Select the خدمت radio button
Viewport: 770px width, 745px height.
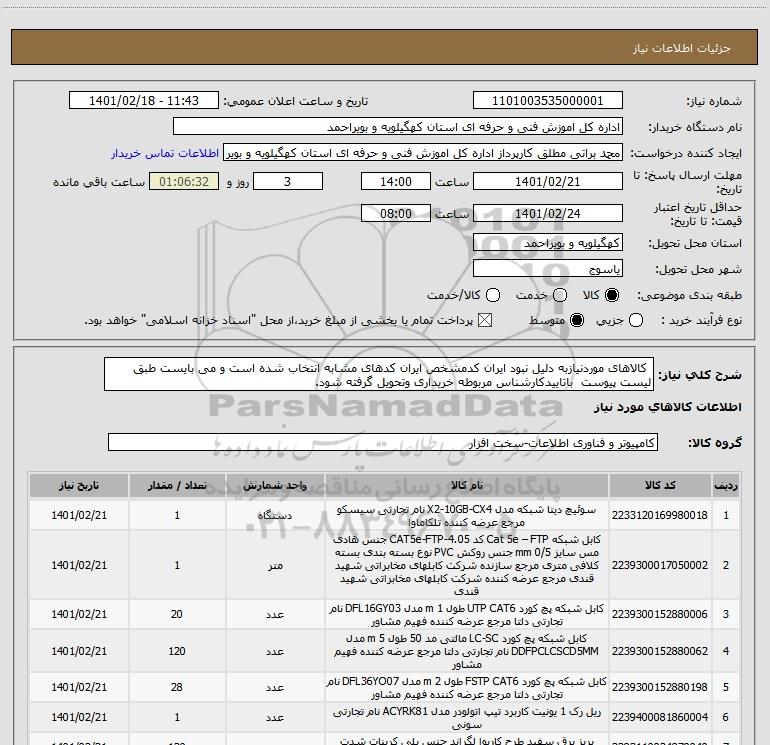[x=560, y=295]
